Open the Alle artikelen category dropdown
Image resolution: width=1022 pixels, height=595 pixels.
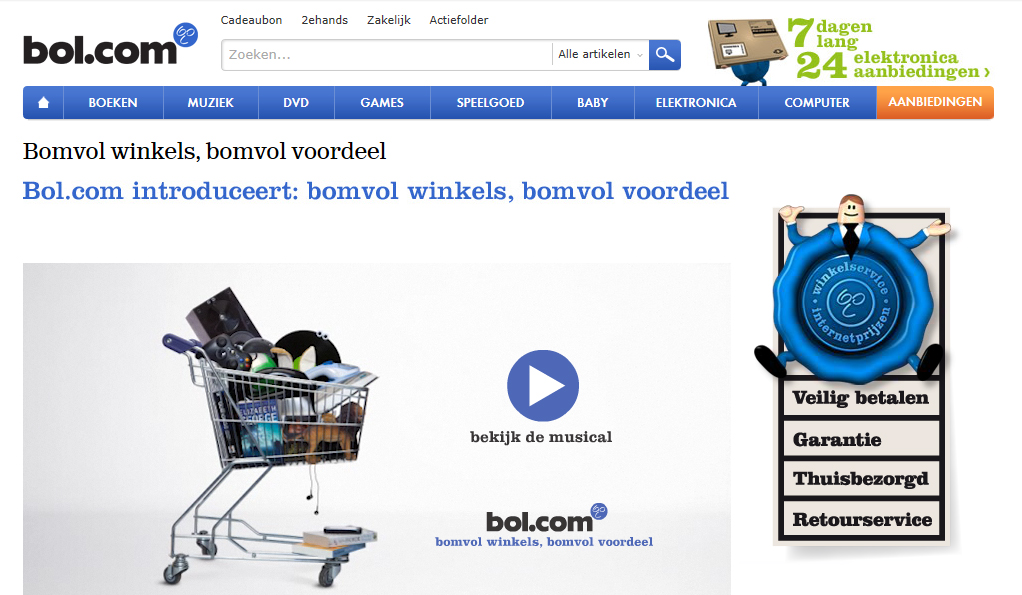coord(600,55)
